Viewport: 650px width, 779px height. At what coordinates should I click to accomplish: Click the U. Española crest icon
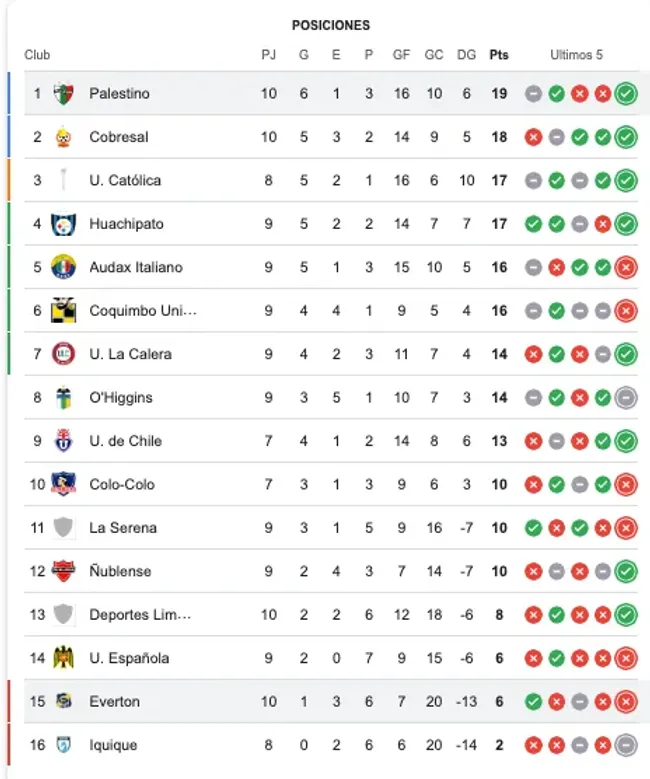tap(63, 658)
